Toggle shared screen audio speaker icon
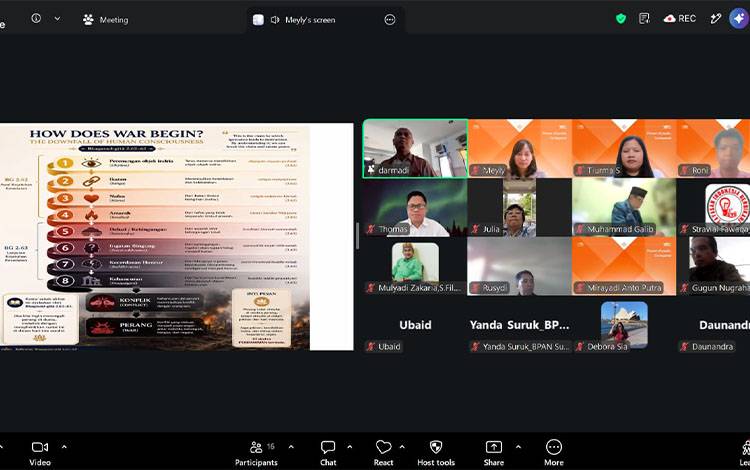 click(x=275, y=20)
